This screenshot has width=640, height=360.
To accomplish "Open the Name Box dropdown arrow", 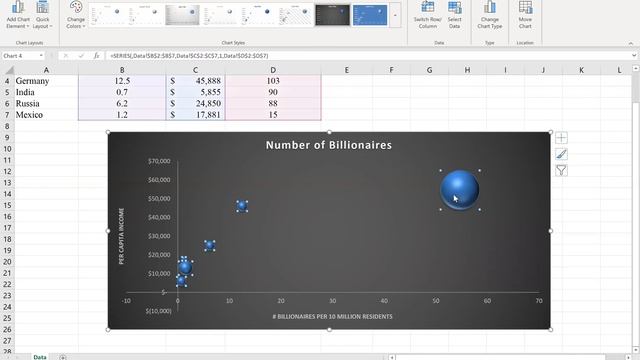I will click(41, 56).
